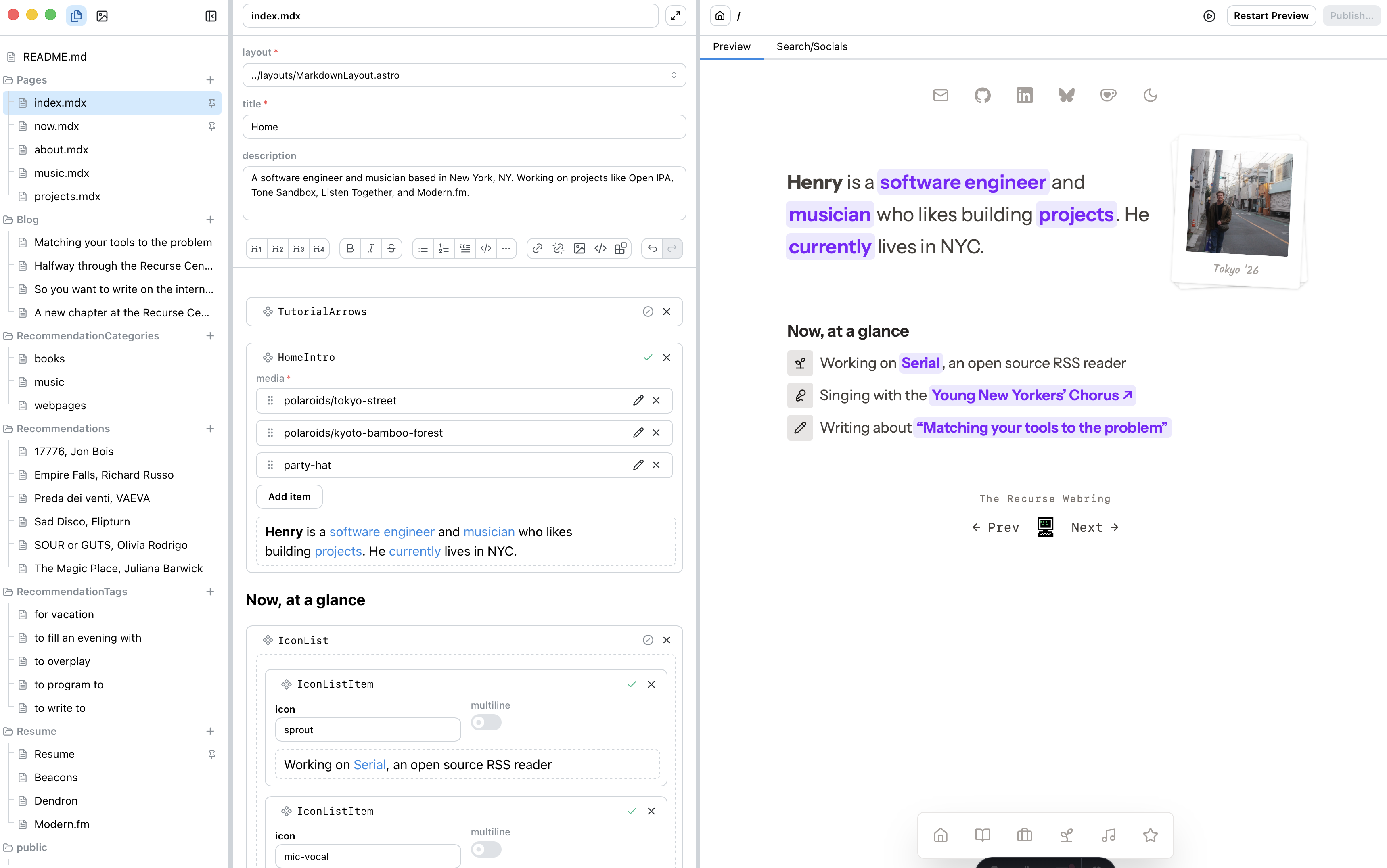Toggle the circle-slash icon on IconList
This screenshot has width=1387, height=868.
648,640
